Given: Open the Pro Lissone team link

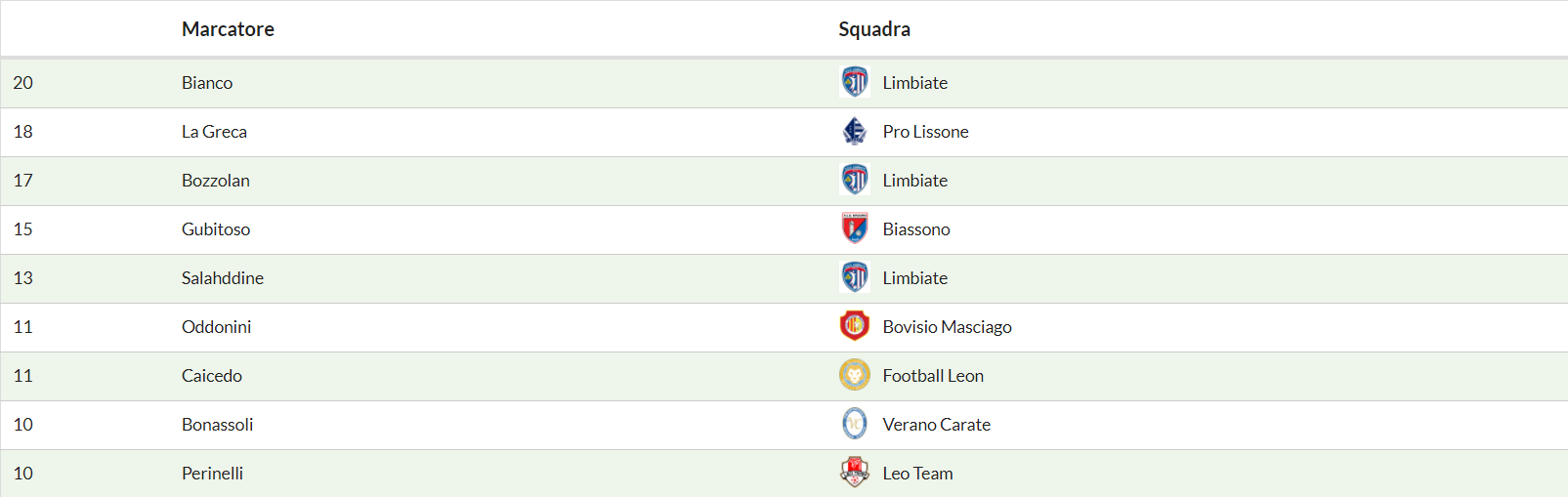Looking at the screenshot, I should tap(925, 132).
